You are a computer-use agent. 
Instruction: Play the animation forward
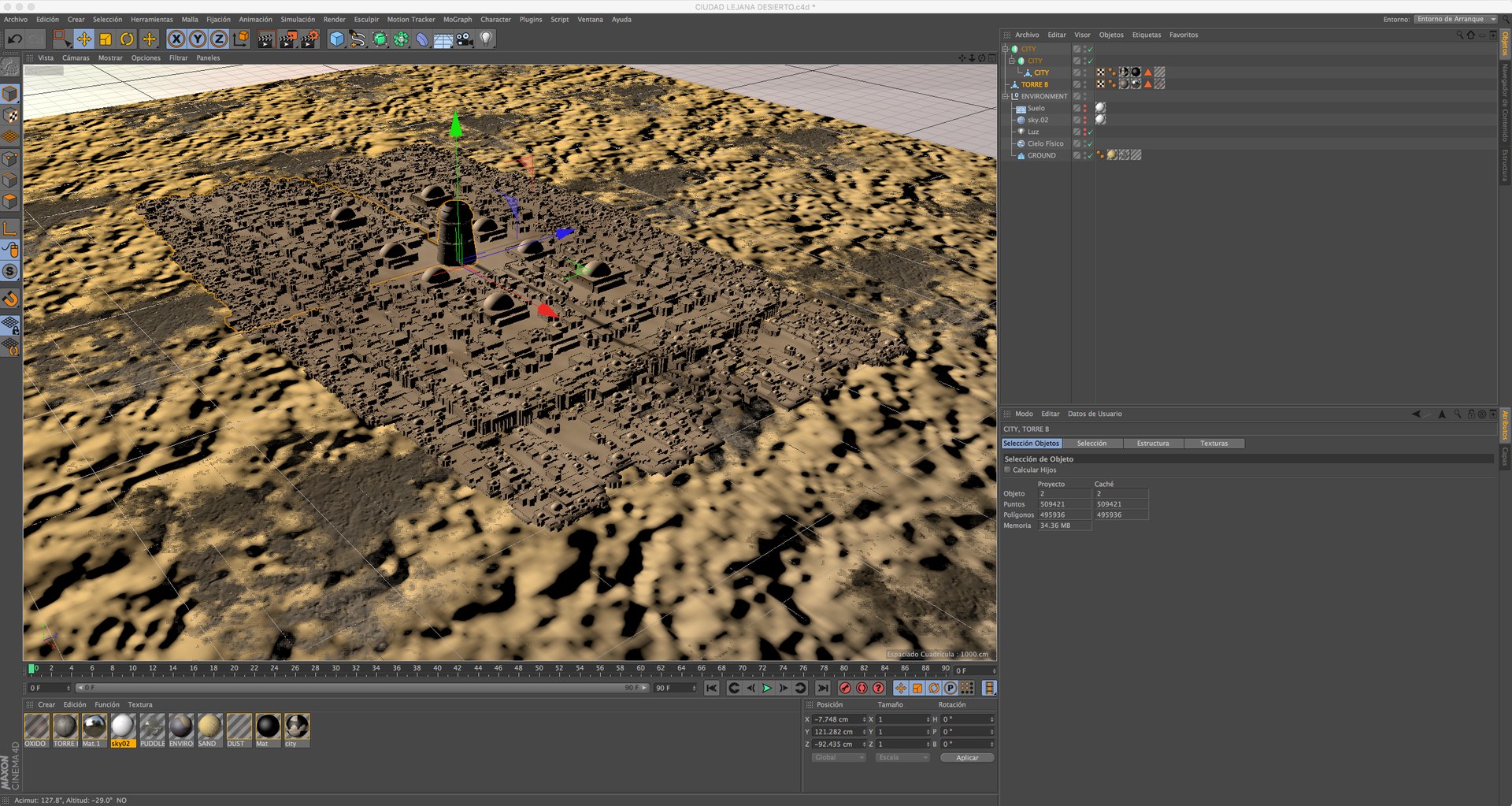click(x=767, y=688)
